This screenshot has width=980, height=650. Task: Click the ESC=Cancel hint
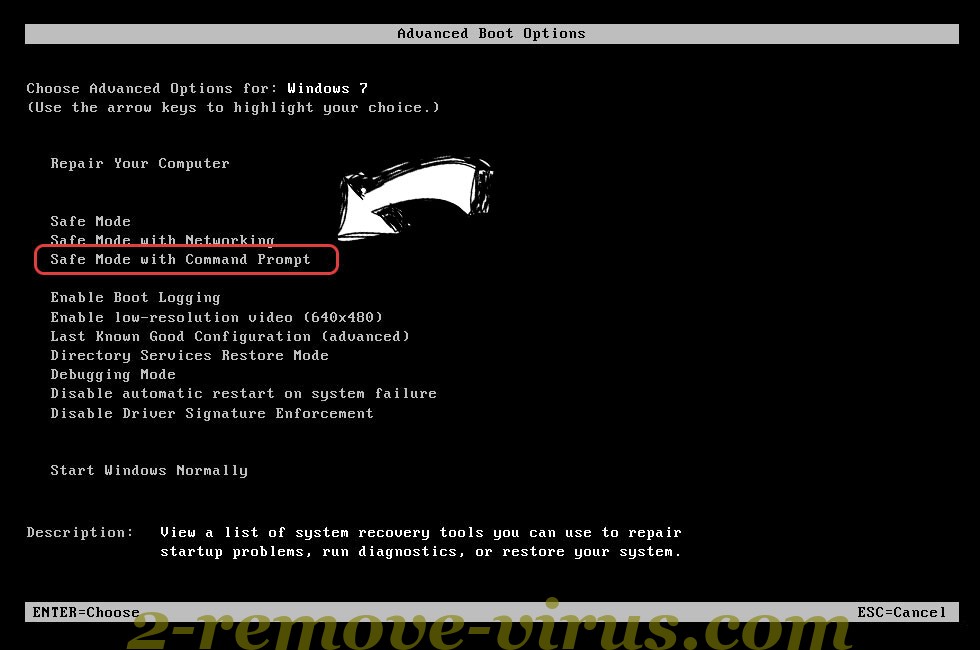click(902, 612)
